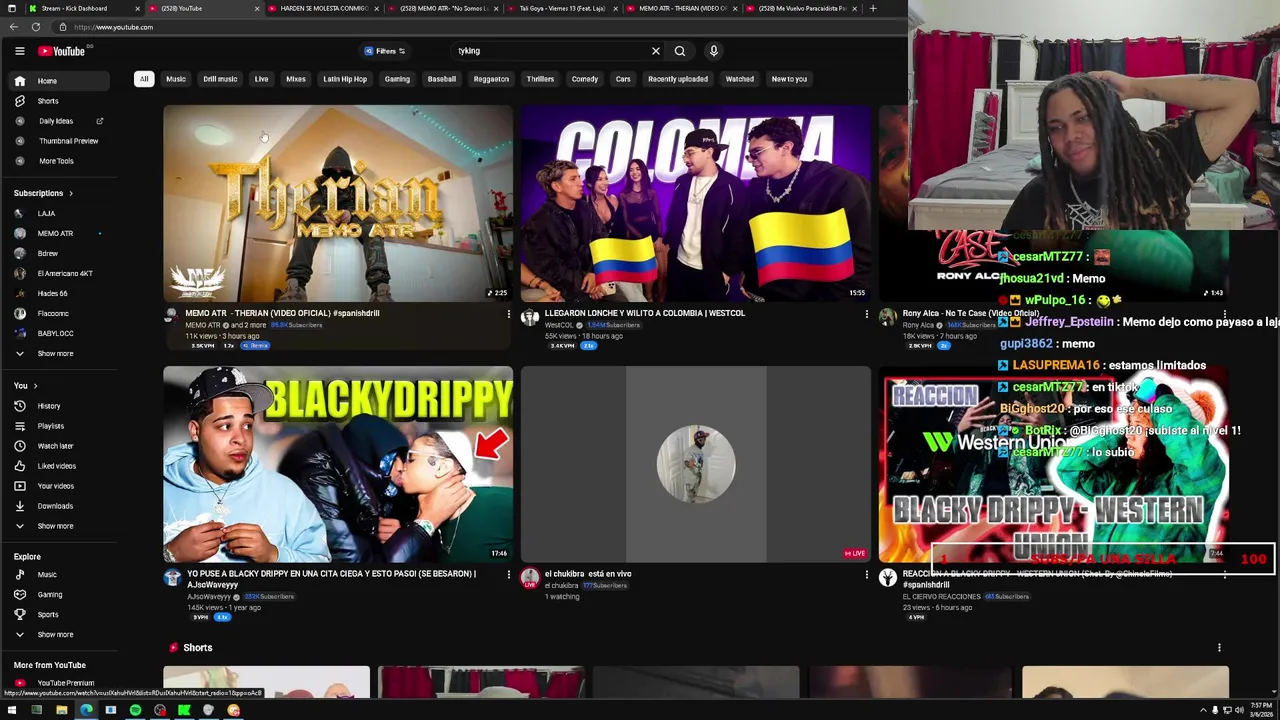Open Spotify from the taskbar
The image size is (1280, 720).
pos(135,711)
